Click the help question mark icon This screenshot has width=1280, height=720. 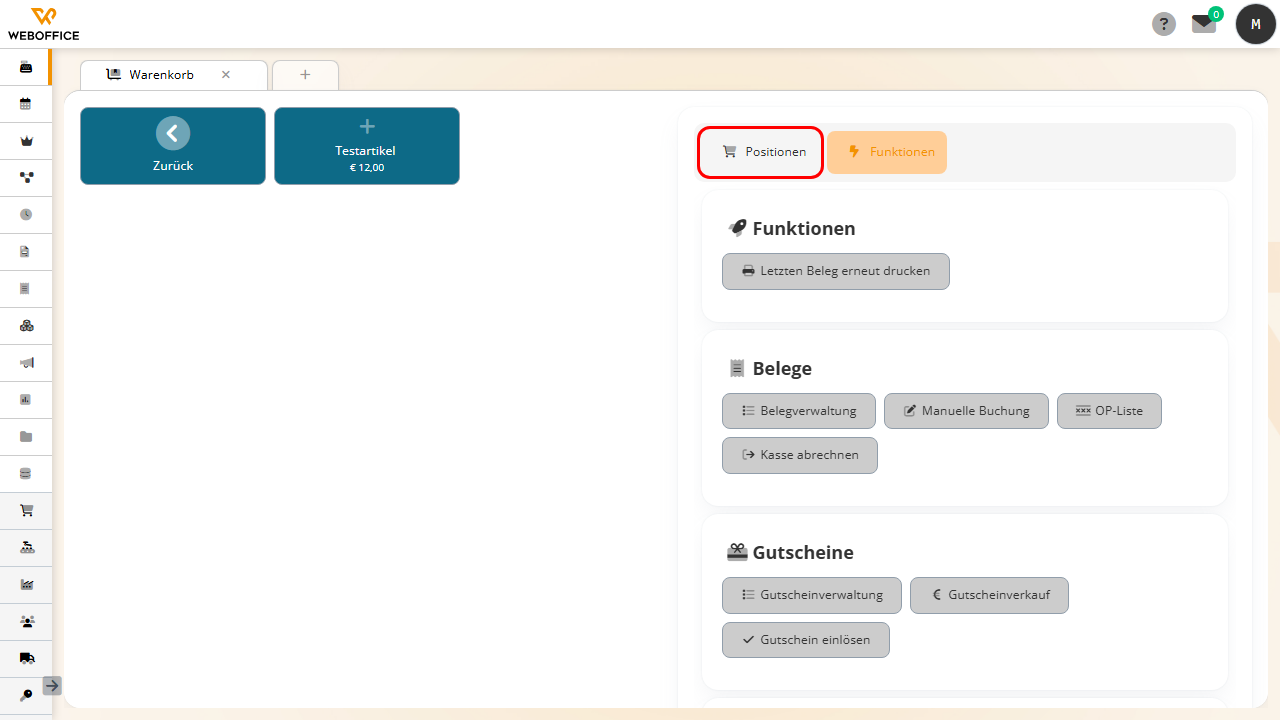1164,24
